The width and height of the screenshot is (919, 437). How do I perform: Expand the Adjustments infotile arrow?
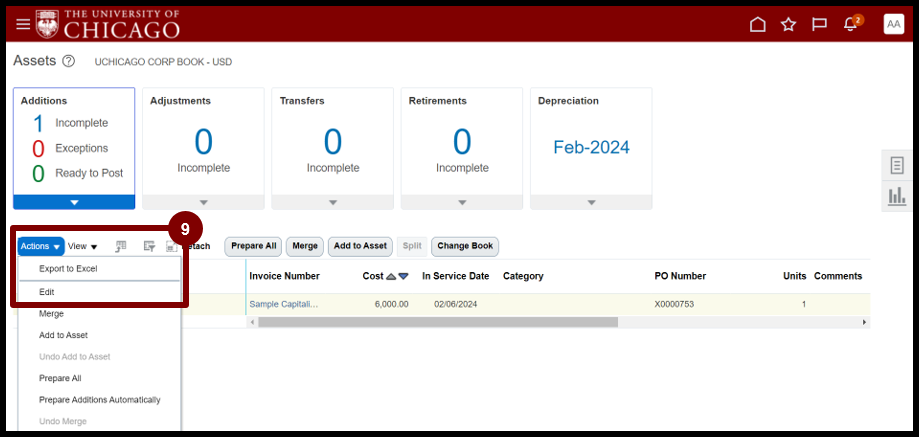coord(203,202)
